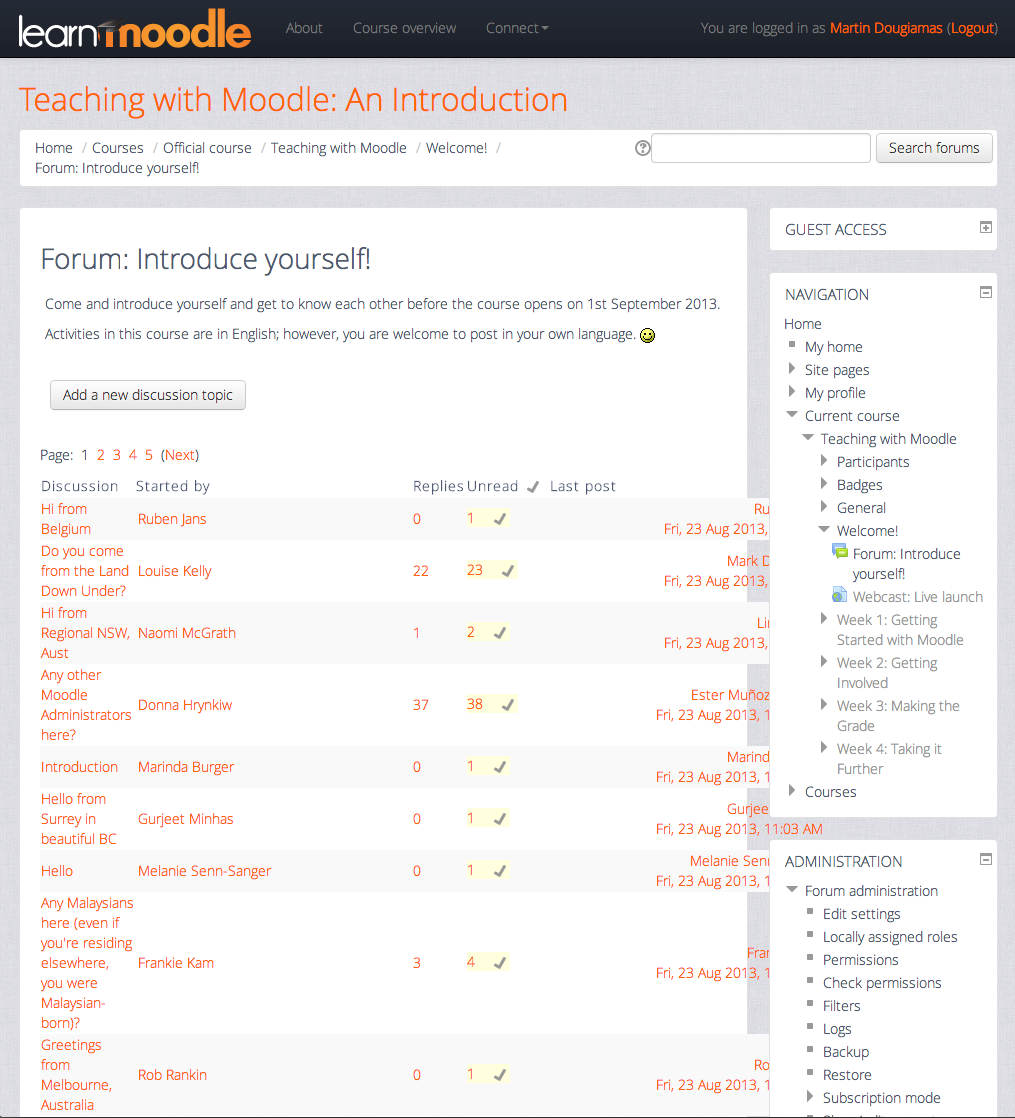Expand General tree node
Viewport: 1015px width, 1118px height.
(x=824, y=506)
